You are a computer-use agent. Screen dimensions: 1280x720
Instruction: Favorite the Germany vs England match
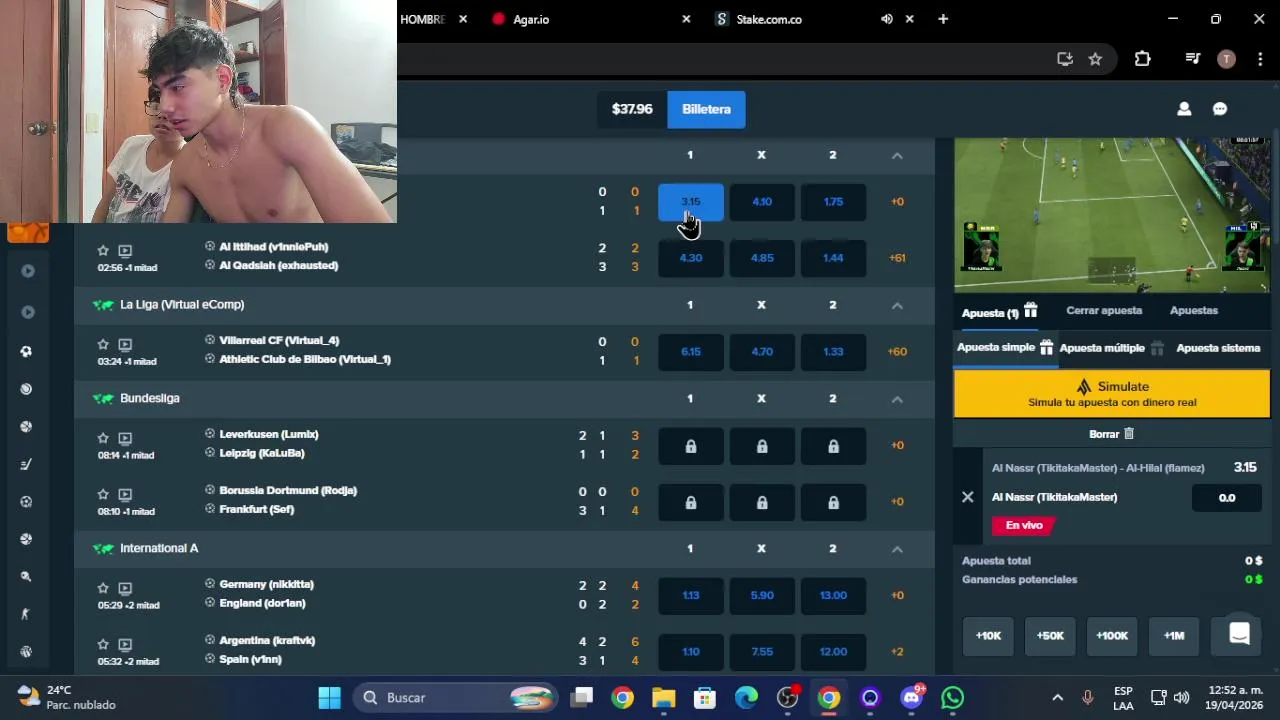click(103, 588)
